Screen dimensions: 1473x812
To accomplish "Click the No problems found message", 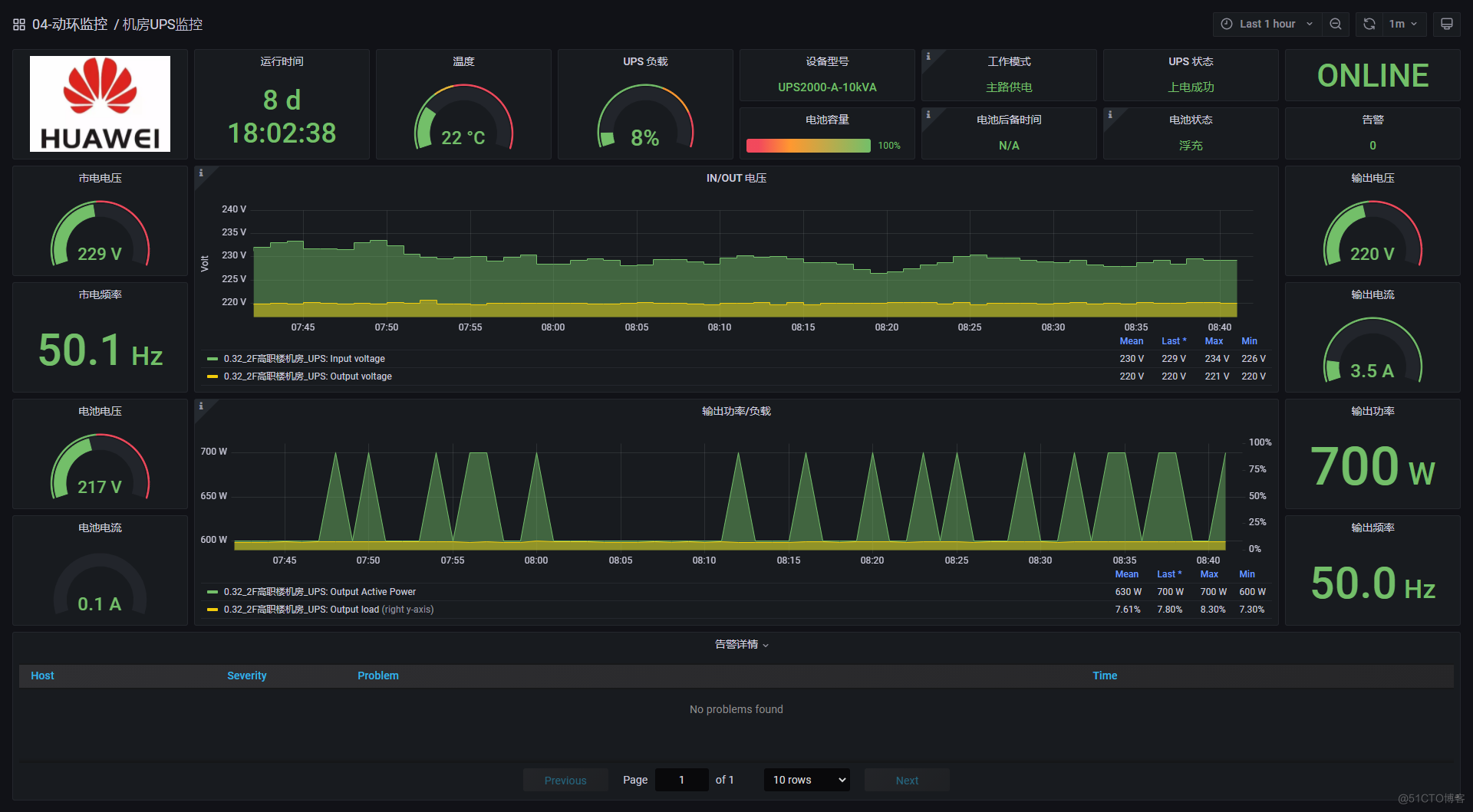I will [736, 709].
